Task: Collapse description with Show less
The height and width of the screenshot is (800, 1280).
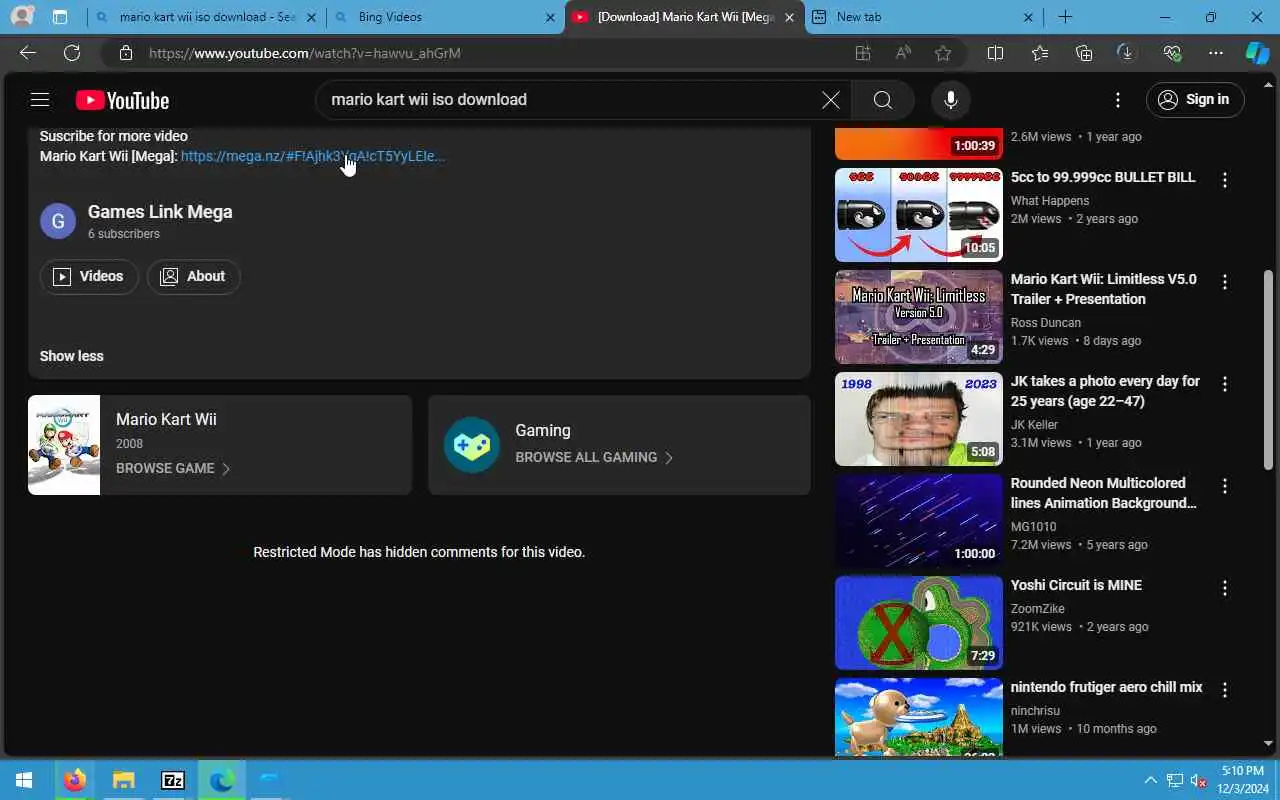Action: 71,356
